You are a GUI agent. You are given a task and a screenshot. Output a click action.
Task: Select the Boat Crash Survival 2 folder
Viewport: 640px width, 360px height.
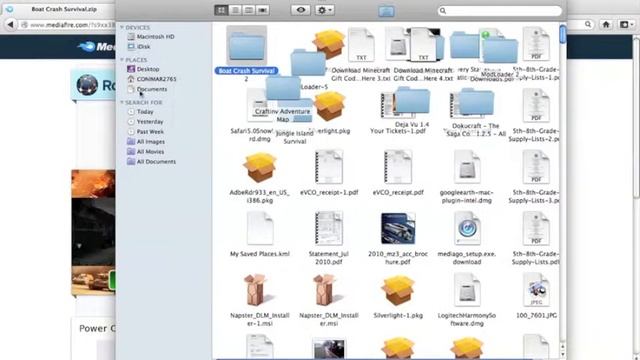pos(247,46)
